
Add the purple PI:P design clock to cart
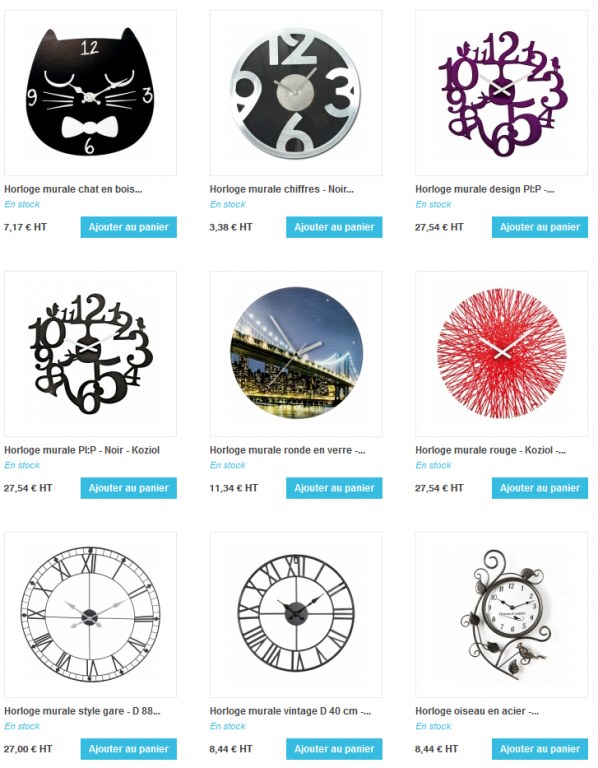coord(540,227)
